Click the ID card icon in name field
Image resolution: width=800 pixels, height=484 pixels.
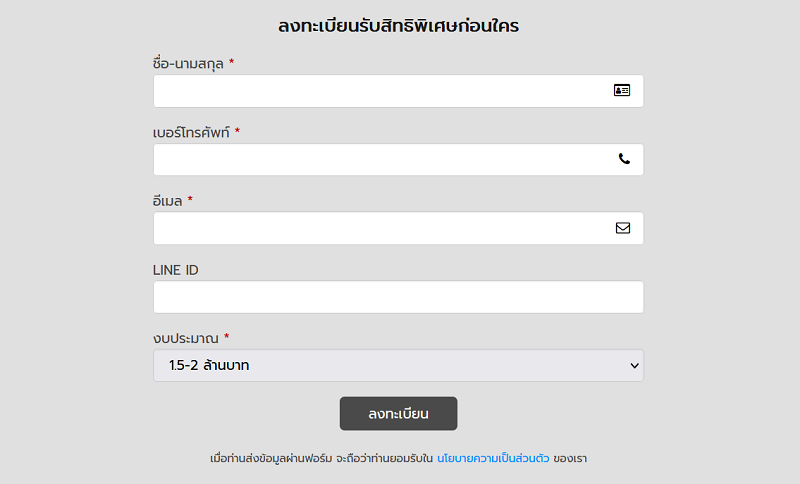[622, 91]
